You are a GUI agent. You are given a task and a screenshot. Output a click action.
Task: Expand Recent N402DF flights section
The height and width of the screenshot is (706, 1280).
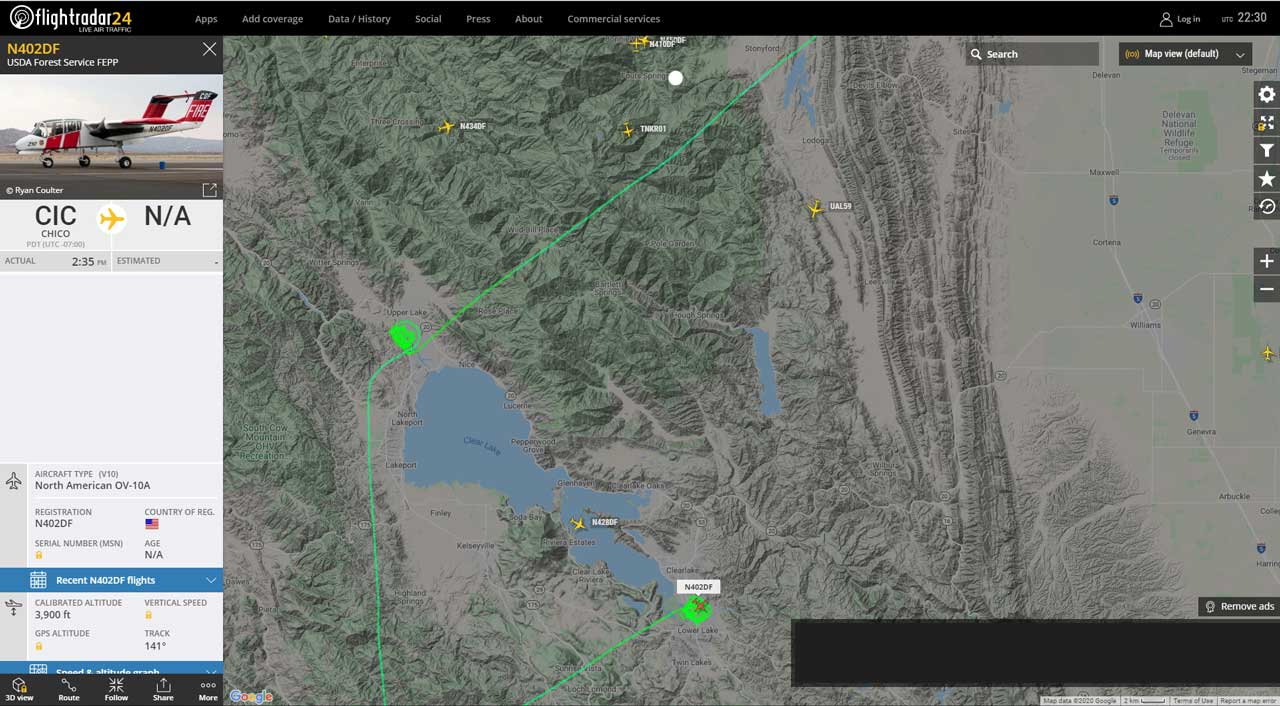[111, 580]
